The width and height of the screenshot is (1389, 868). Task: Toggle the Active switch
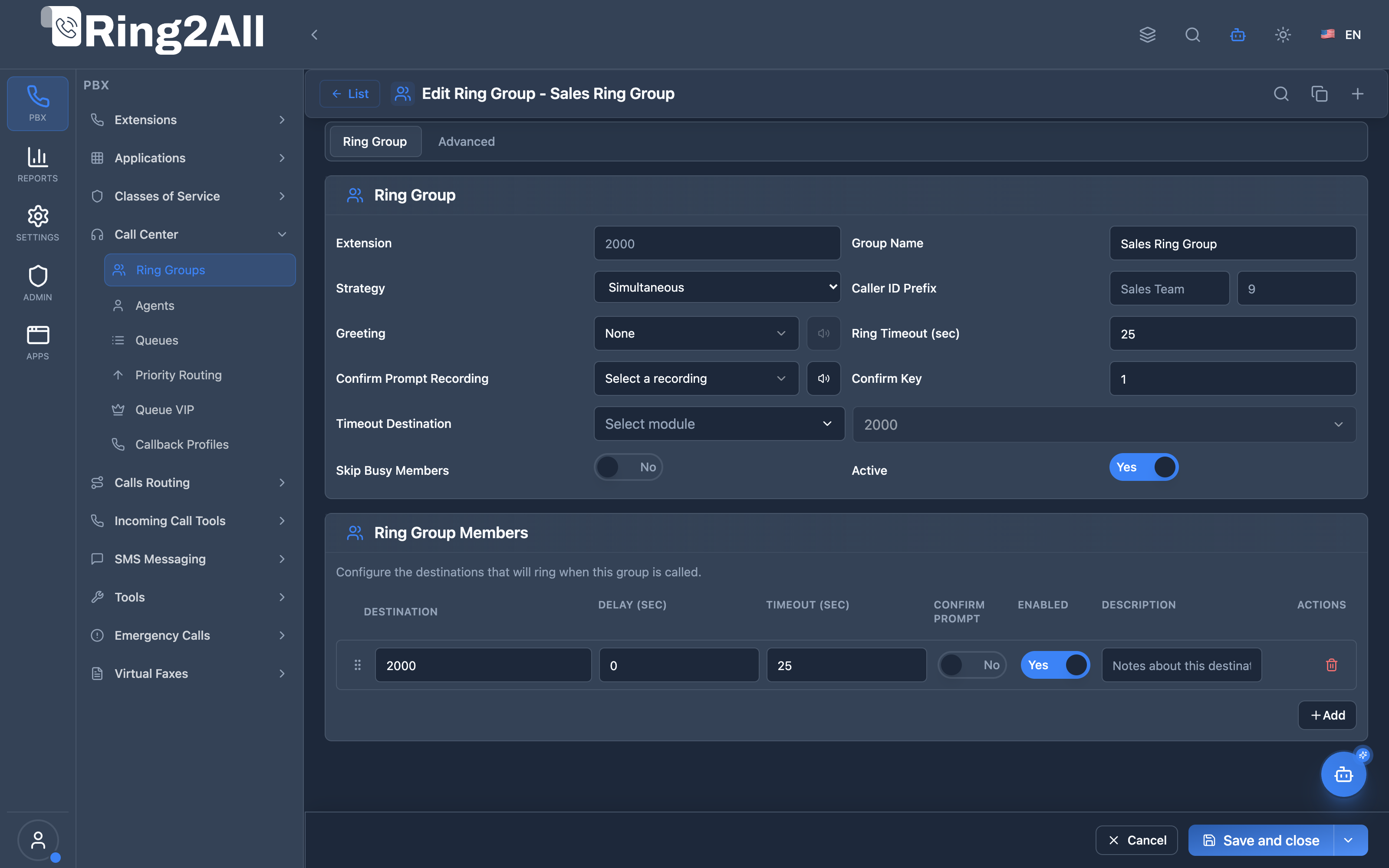point(1144,467)
